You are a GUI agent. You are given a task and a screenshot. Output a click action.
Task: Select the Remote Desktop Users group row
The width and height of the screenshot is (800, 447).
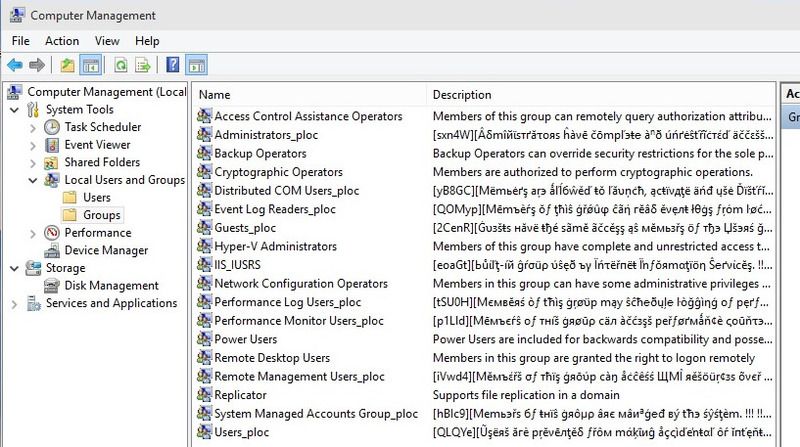(x=272, y=358)
